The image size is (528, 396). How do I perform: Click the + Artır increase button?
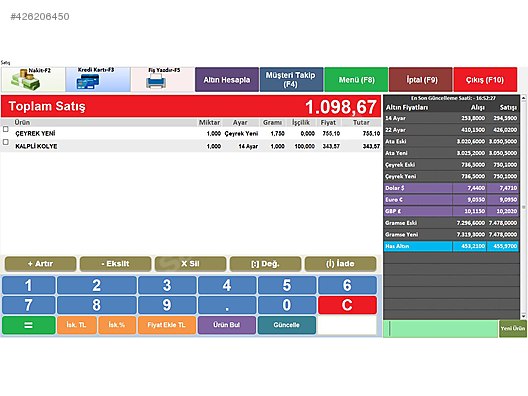(x=40, y=264)
